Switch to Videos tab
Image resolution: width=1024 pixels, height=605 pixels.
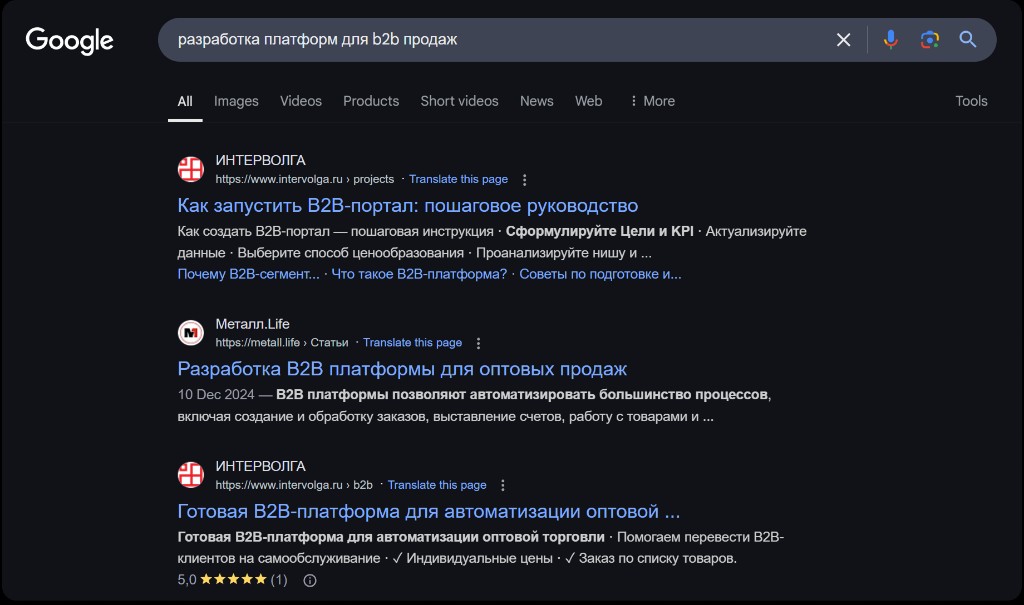click(x=301, y=101)
